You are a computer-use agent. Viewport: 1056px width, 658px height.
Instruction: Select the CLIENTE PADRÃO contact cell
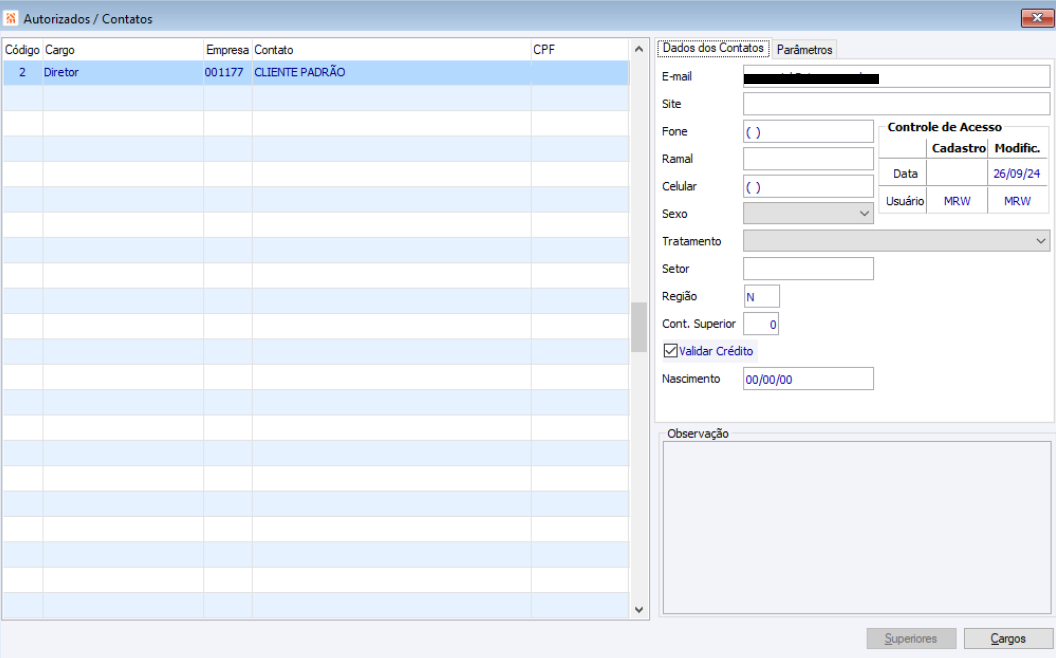pos(391,72)
